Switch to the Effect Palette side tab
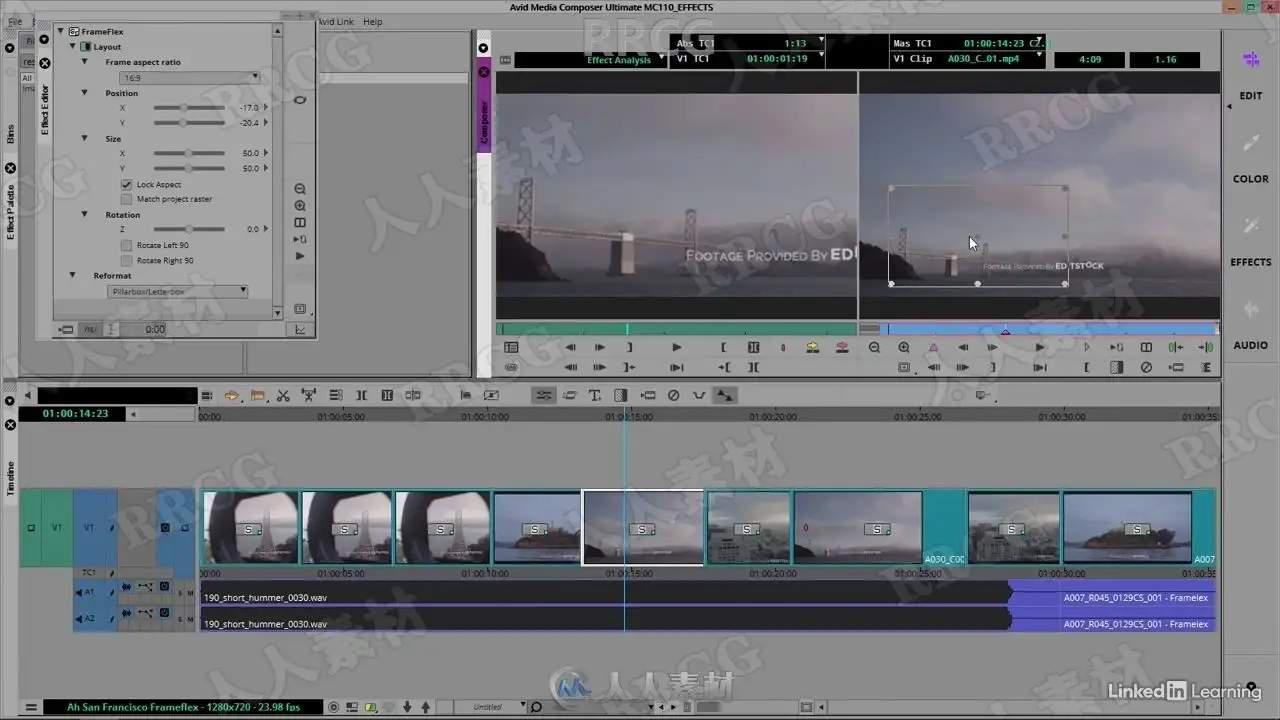The image size is (1280, 720). point(10,211)
